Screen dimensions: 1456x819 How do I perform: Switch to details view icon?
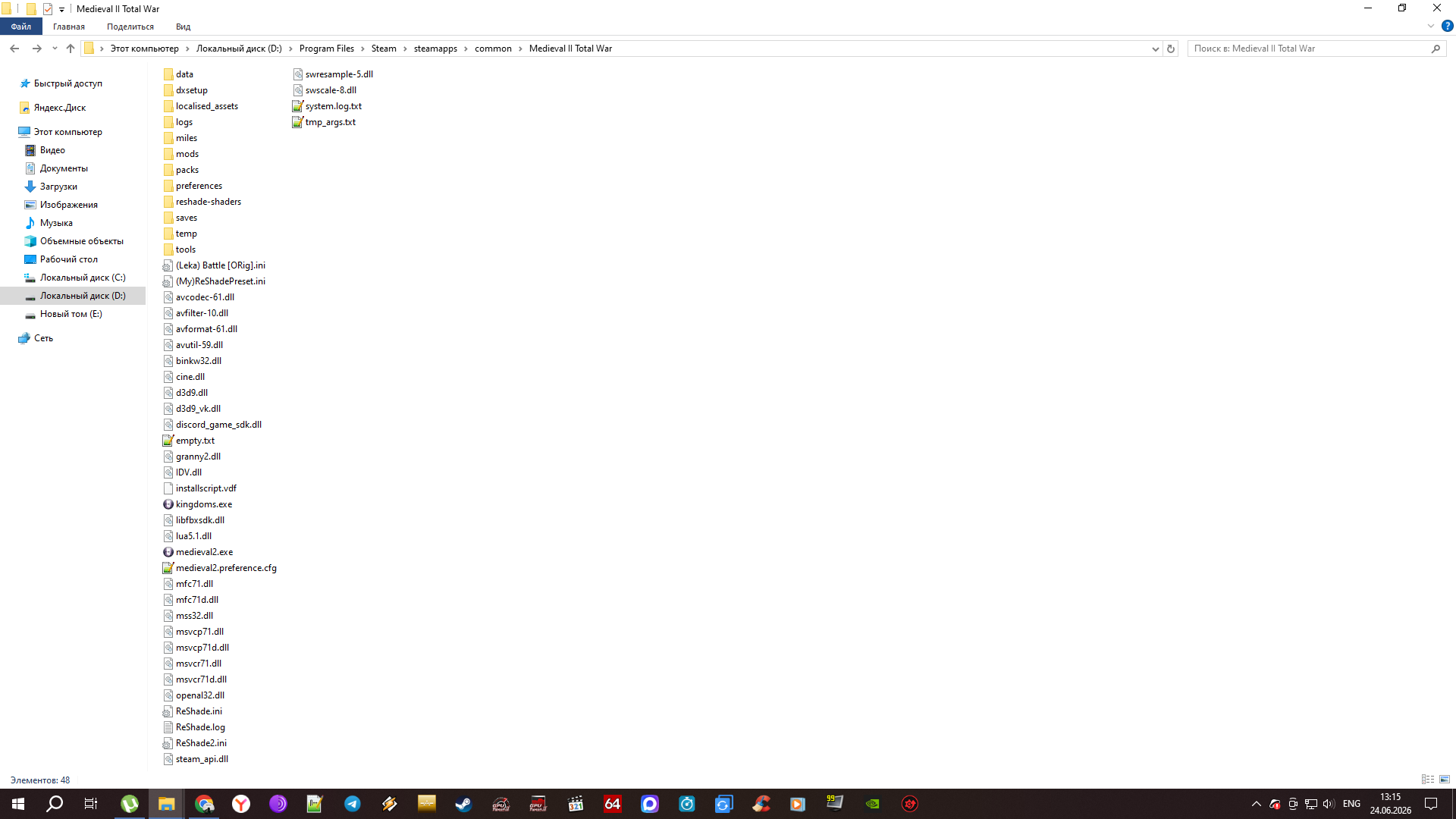pyautogui.click(x=1428, y=780)
